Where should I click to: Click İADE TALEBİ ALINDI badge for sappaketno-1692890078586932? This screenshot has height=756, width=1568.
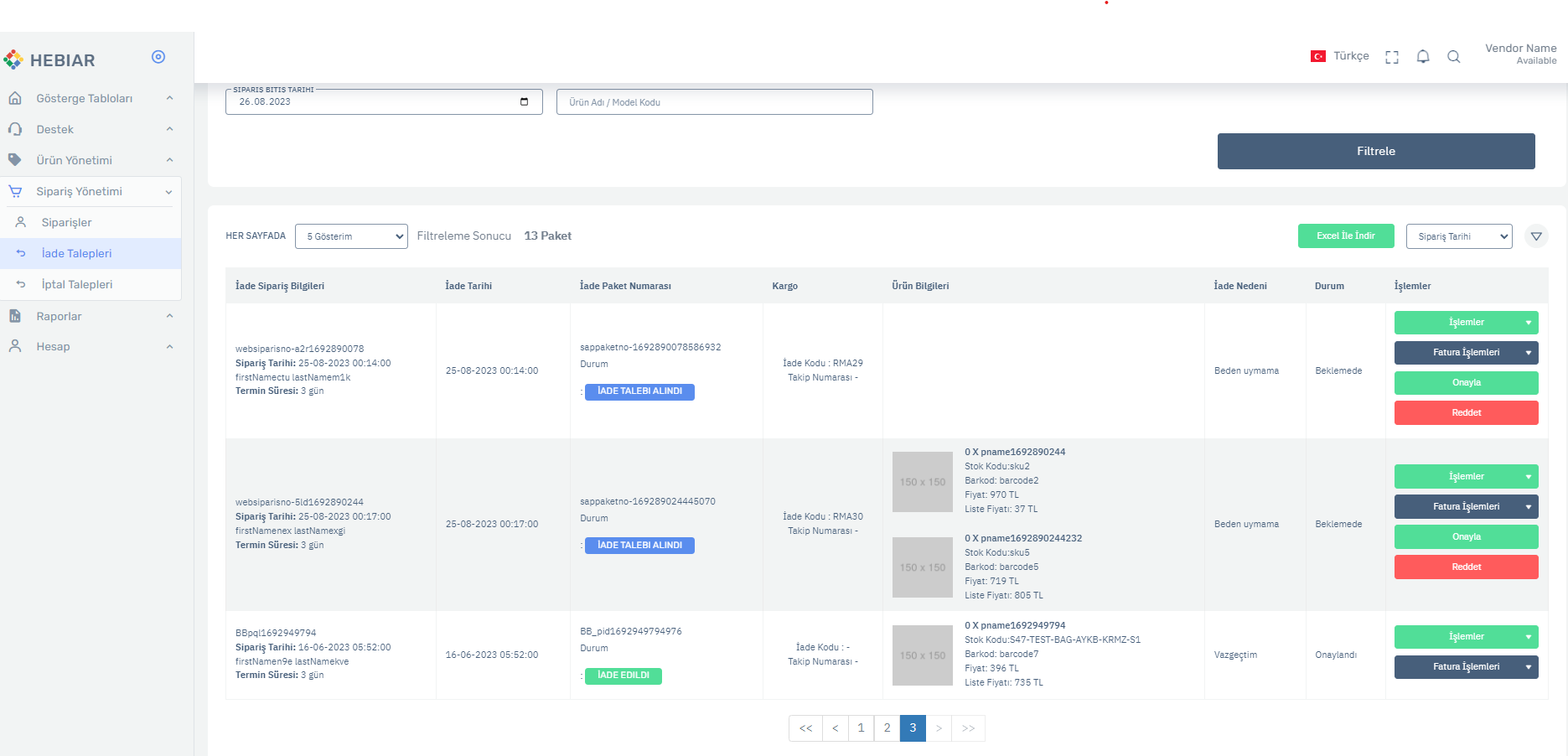(639, 392)
